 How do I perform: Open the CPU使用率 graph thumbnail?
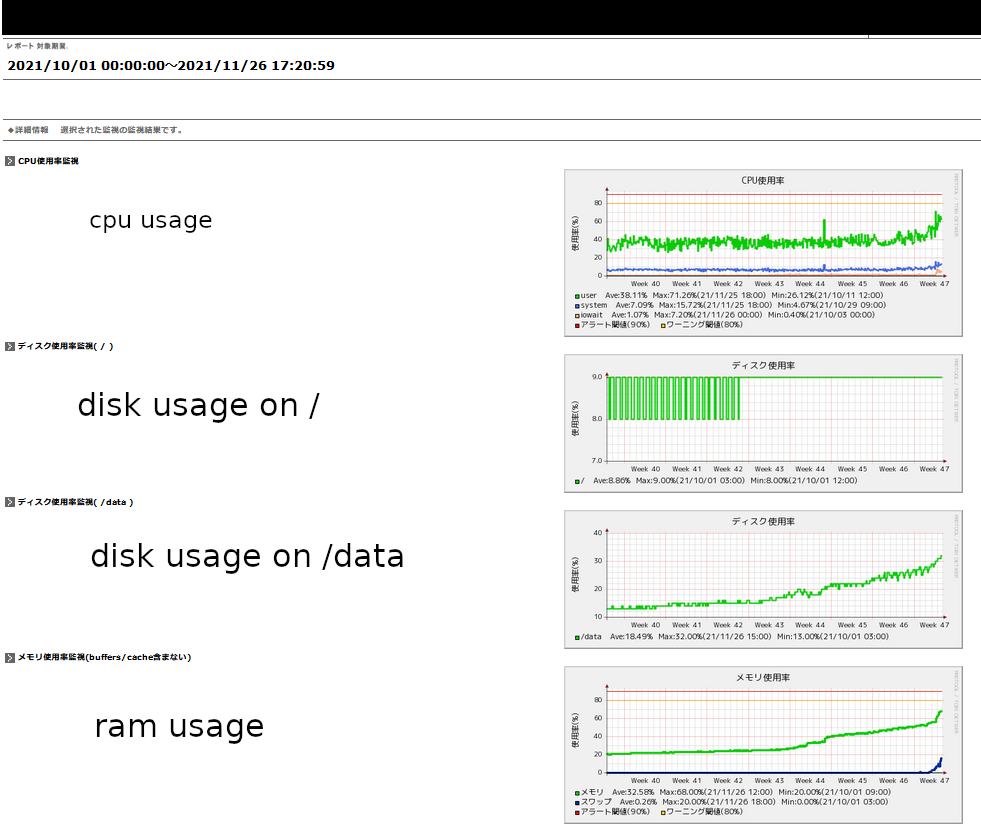(763, 253)
